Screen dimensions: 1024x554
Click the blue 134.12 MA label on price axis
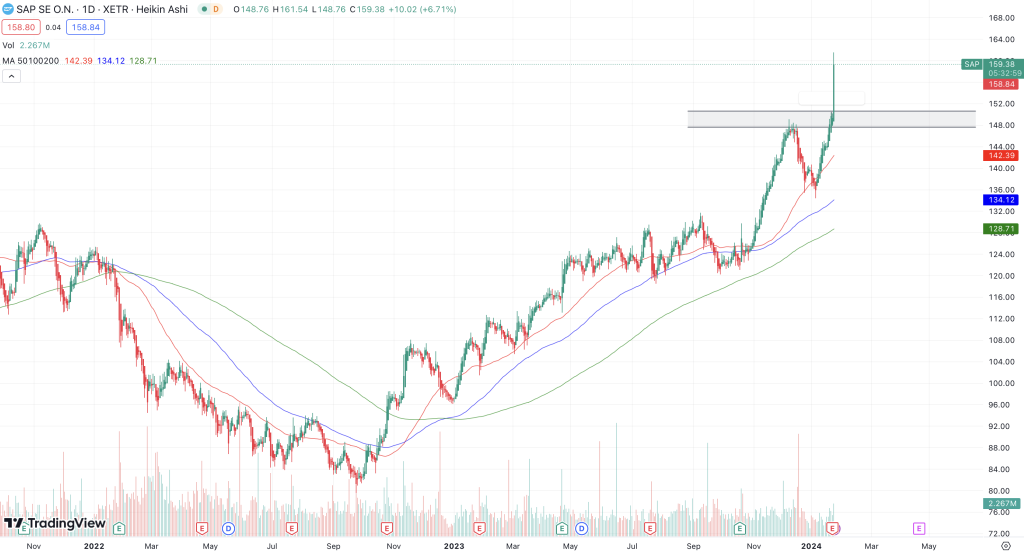(1001, 200)
